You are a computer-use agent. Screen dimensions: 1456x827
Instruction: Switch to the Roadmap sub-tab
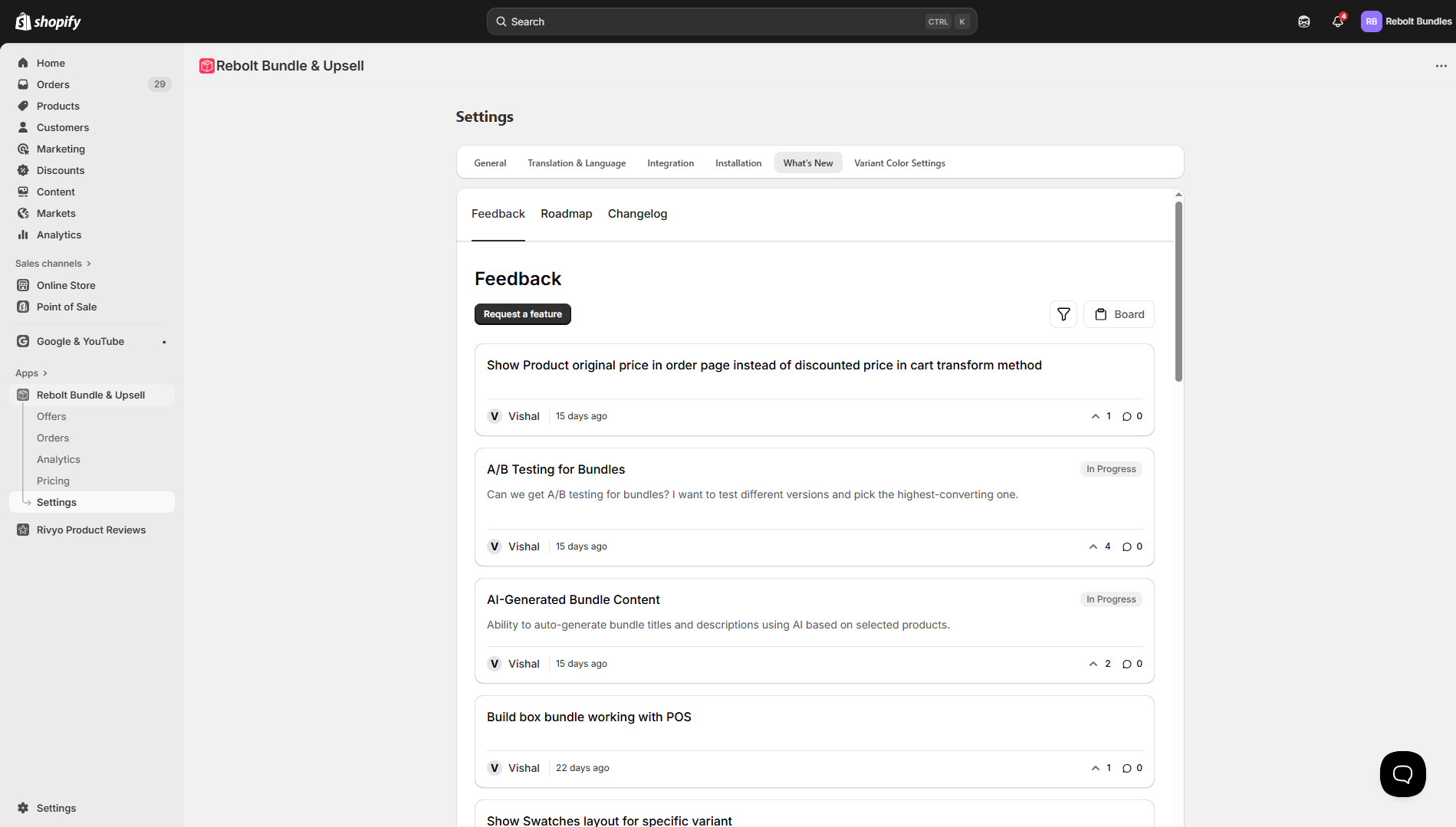click(567, 214)
